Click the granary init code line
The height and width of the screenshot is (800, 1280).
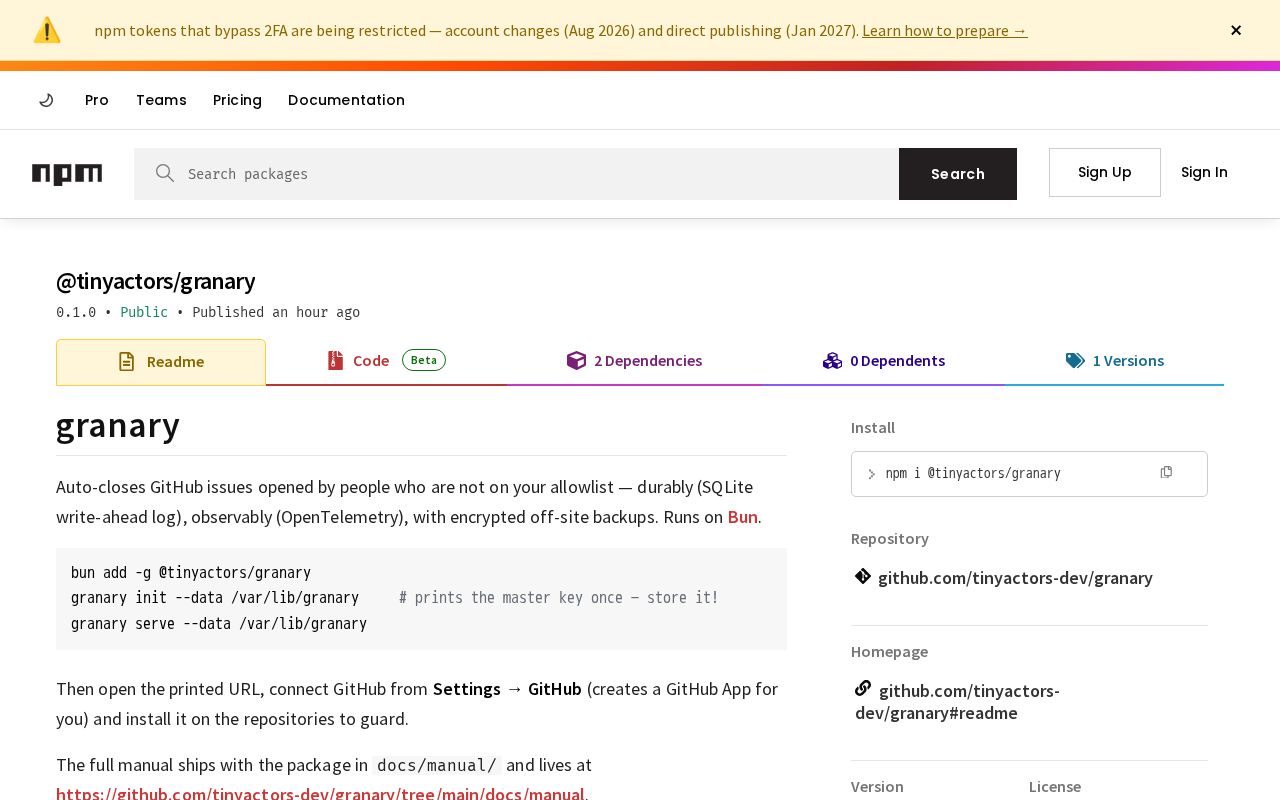395,598
